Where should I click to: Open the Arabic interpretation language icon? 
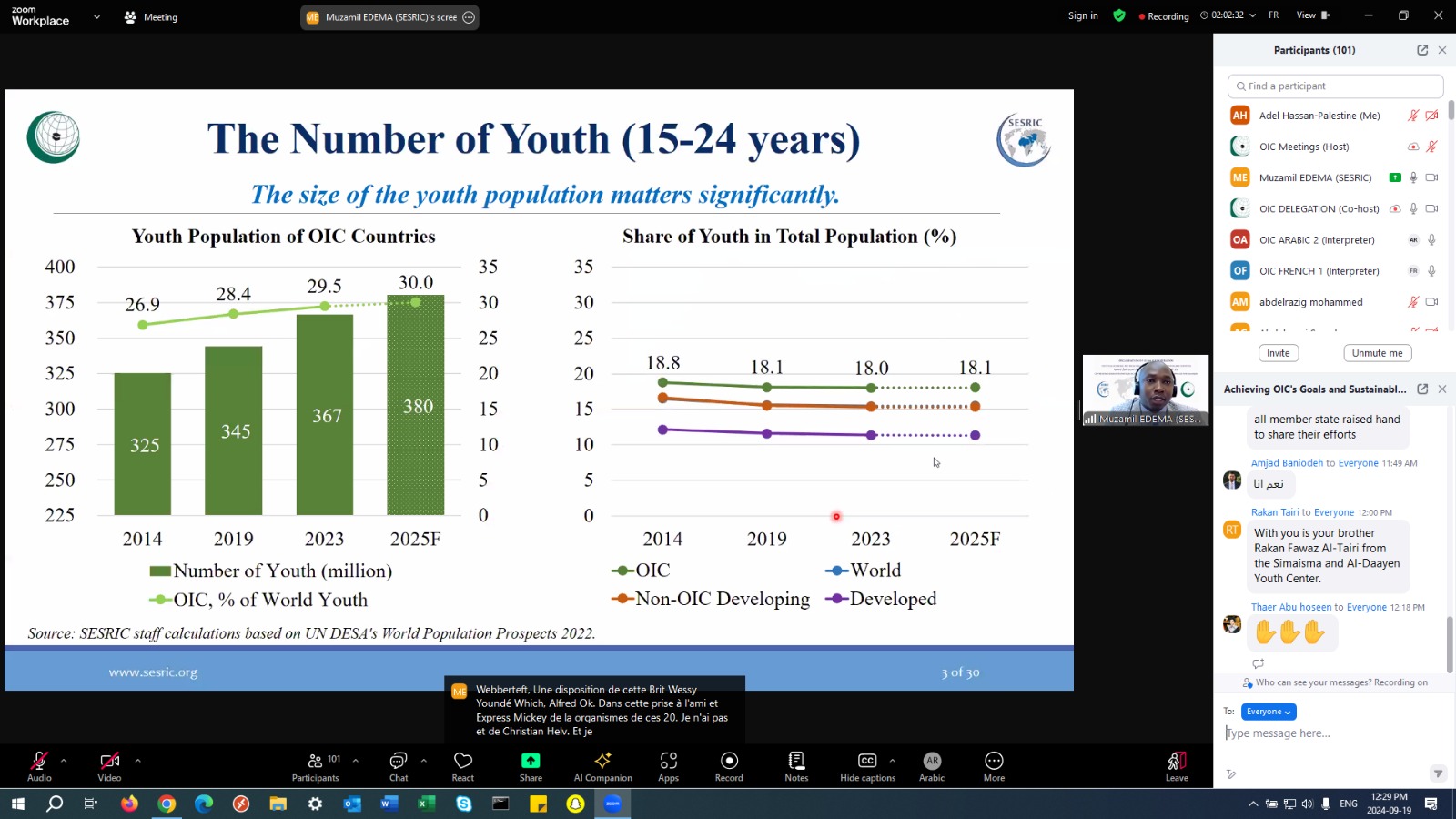(x=931, y=765)
